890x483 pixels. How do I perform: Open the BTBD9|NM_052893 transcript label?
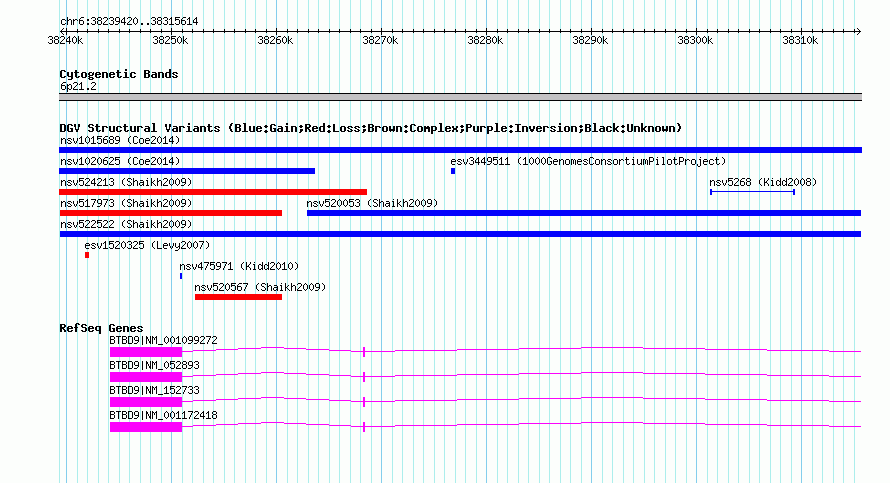[x=154, y=366]
